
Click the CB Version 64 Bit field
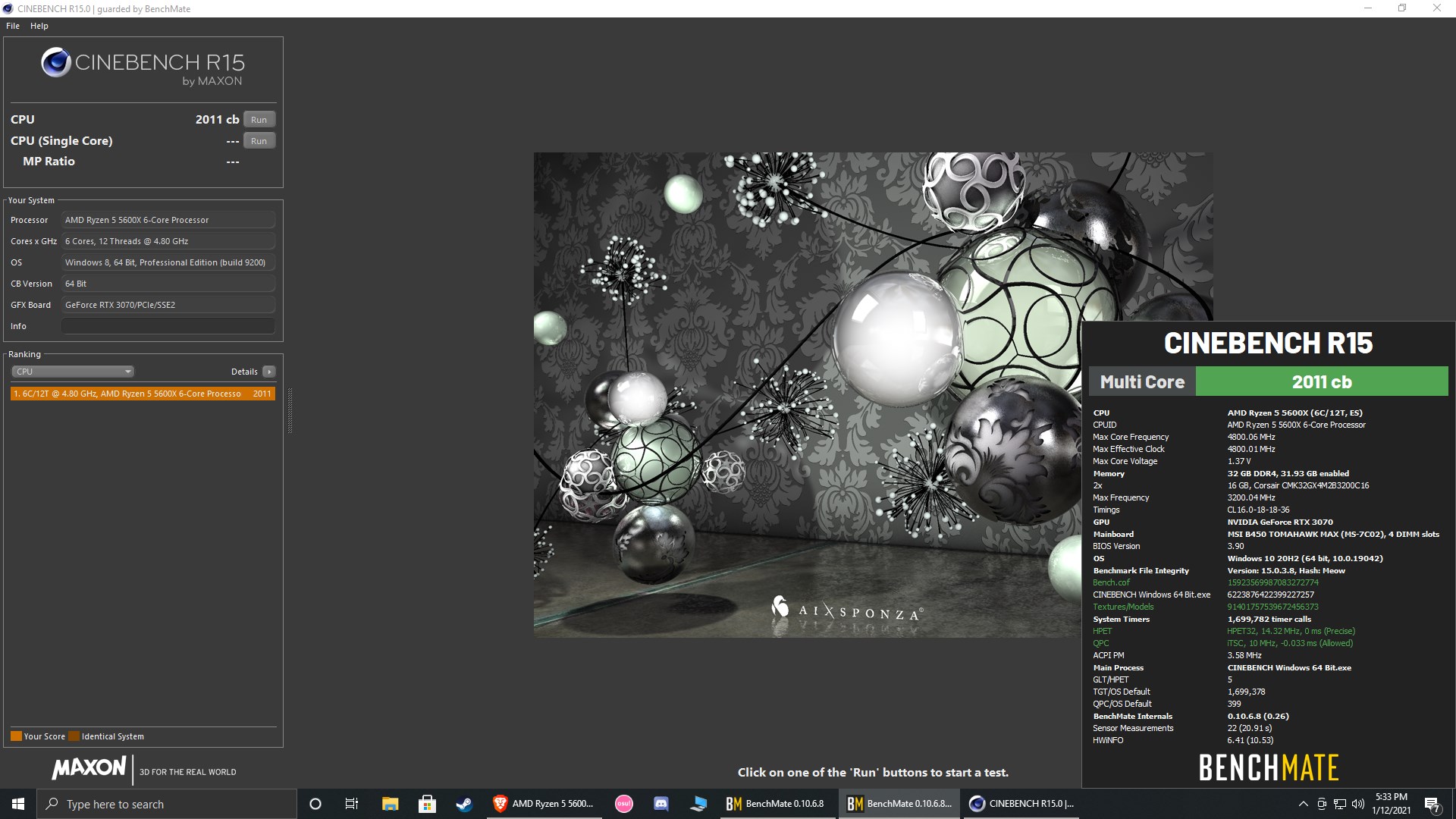168,284
